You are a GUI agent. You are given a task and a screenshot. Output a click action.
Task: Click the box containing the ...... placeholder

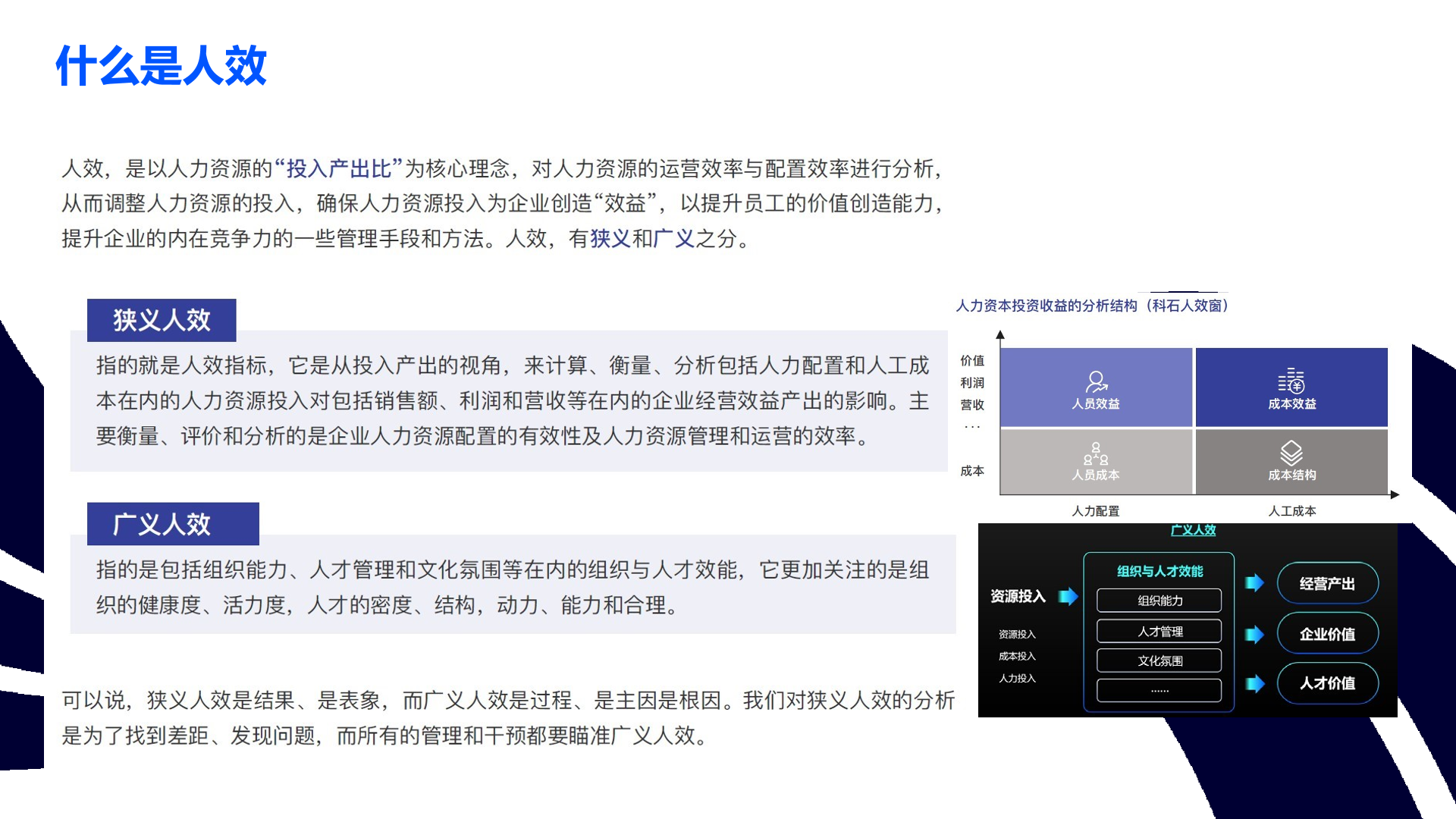click(x=1159, y=690)
